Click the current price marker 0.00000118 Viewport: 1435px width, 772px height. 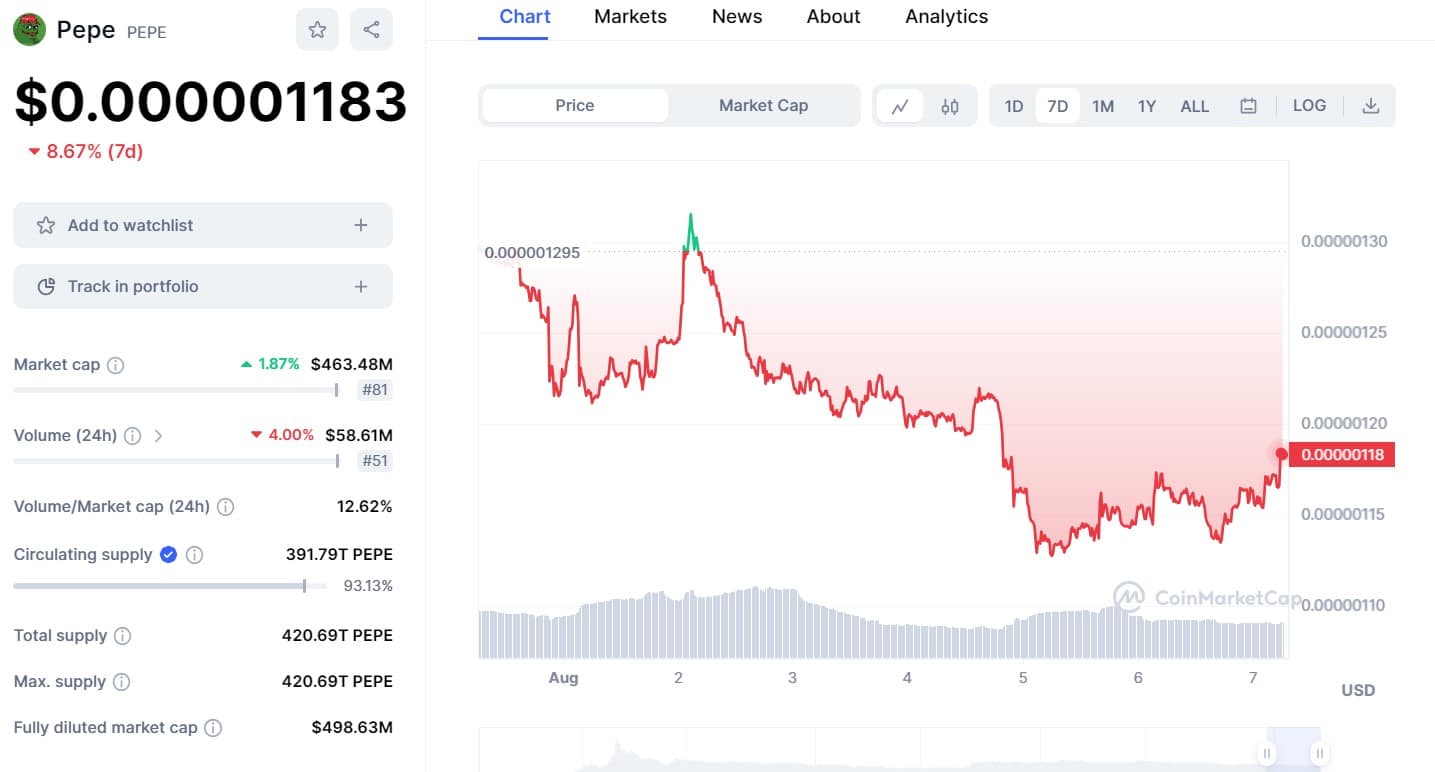pos(1341,455)
